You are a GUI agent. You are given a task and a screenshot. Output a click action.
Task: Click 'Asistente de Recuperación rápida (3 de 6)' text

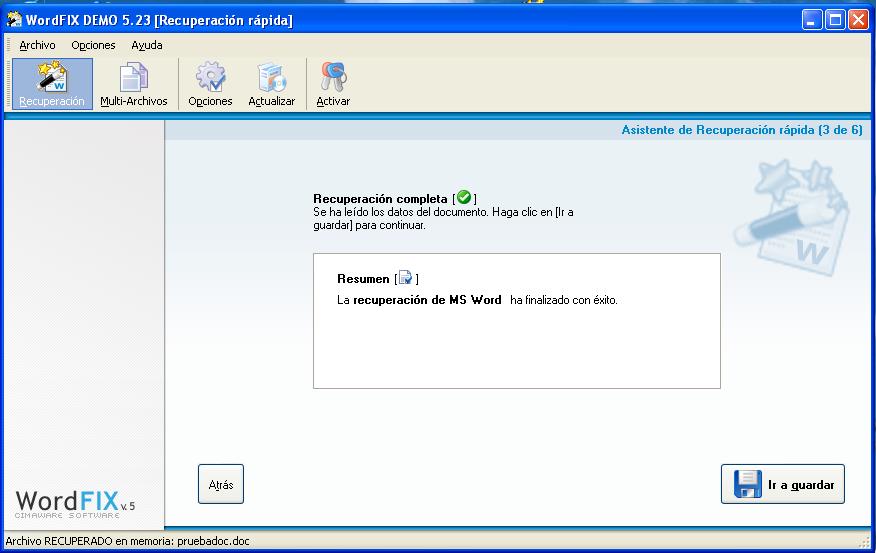742,130
